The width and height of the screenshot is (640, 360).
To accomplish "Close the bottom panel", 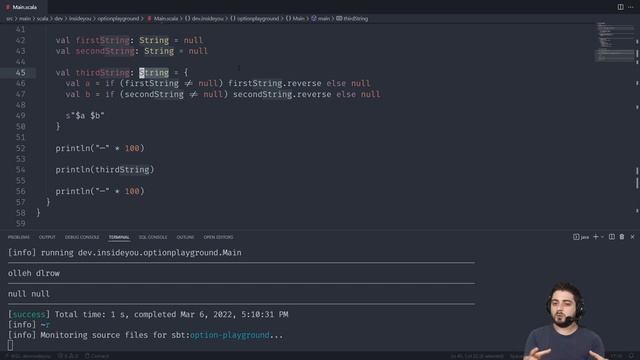I will [633, 237].
